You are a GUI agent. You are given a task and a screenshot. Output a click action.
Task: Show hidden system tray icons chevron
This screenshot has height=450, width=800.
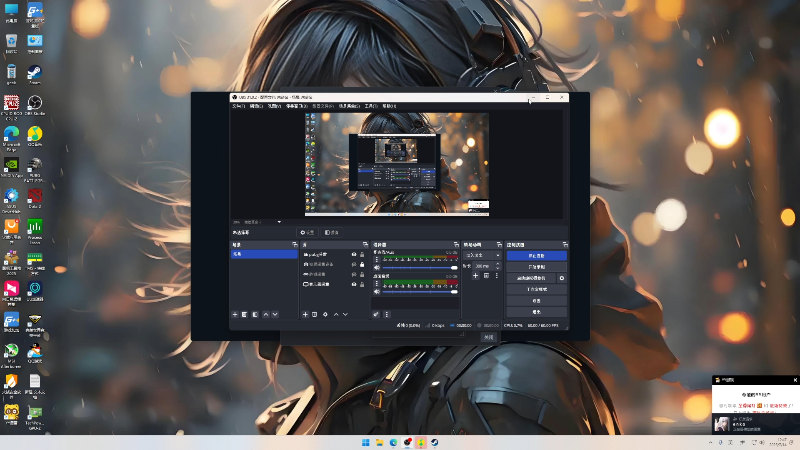(x=710, y=442)
